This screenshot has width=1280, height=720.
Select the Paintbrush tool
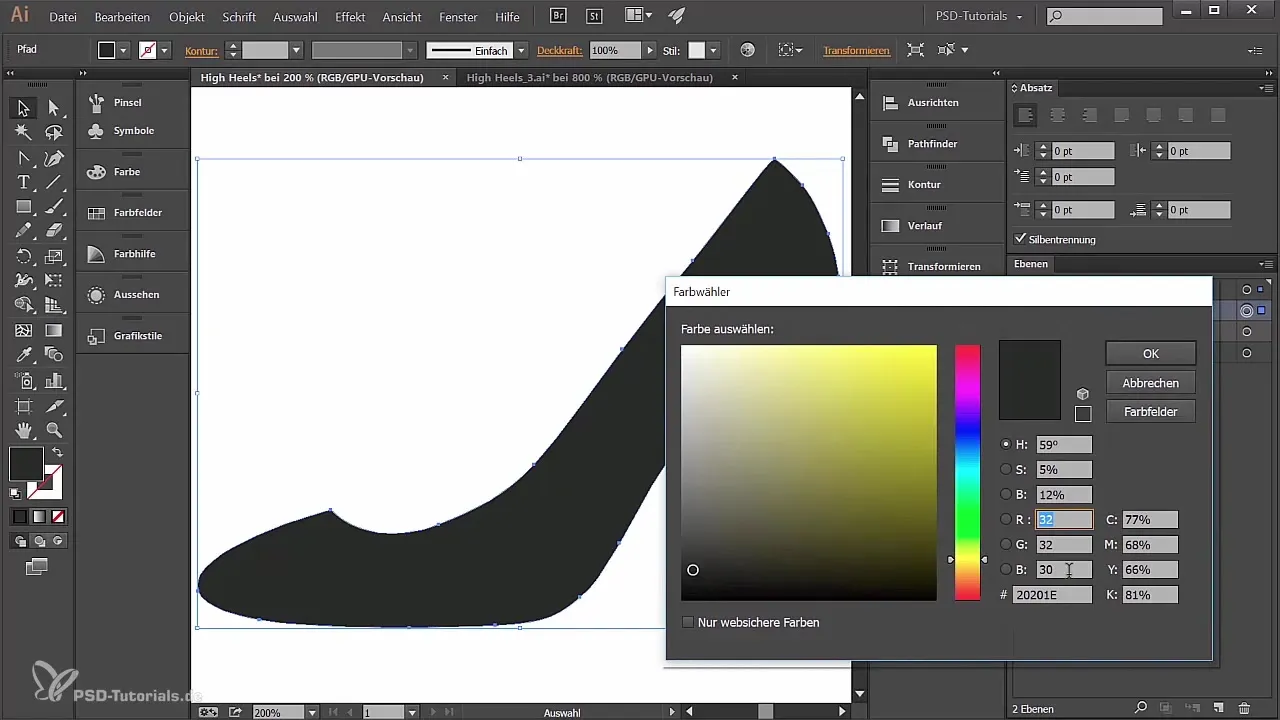(x=54, y=207)
